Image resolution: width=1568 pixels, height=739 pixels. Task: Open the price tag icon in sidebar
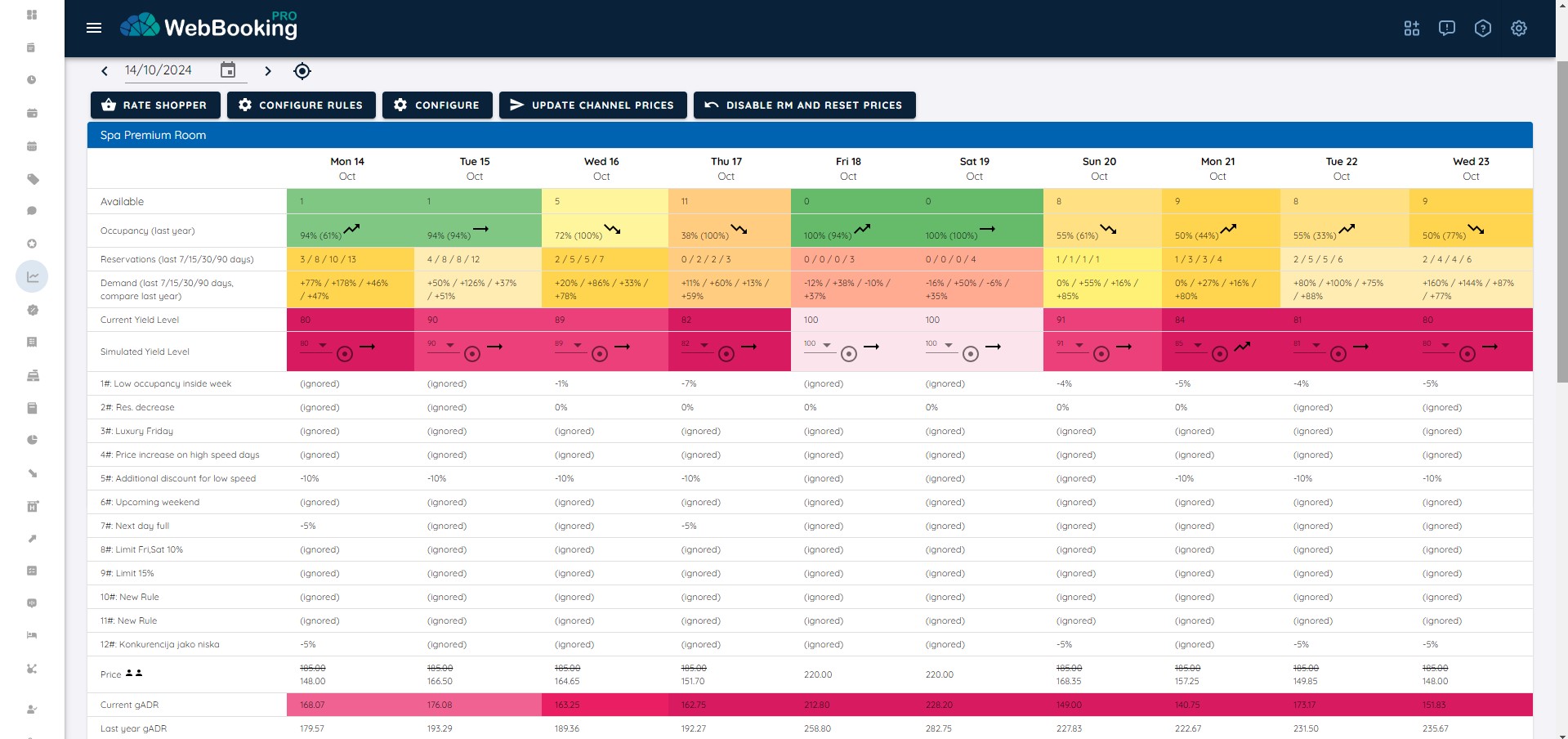(x=32, y=179)
